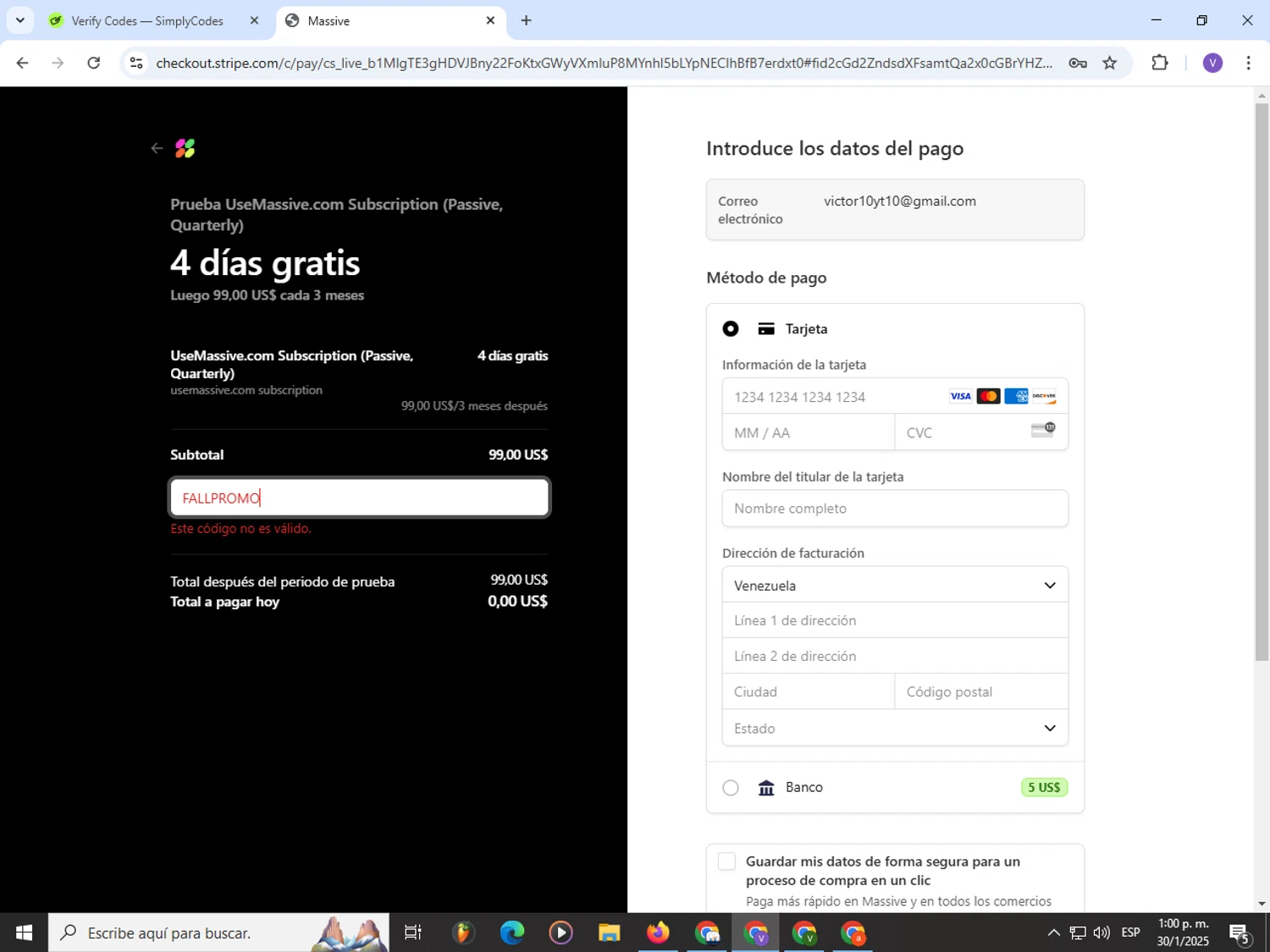Viewport: 1270px width, 952px height.
Task: Click the '4 días gratis' heading
Action: (x=265, y=263)
